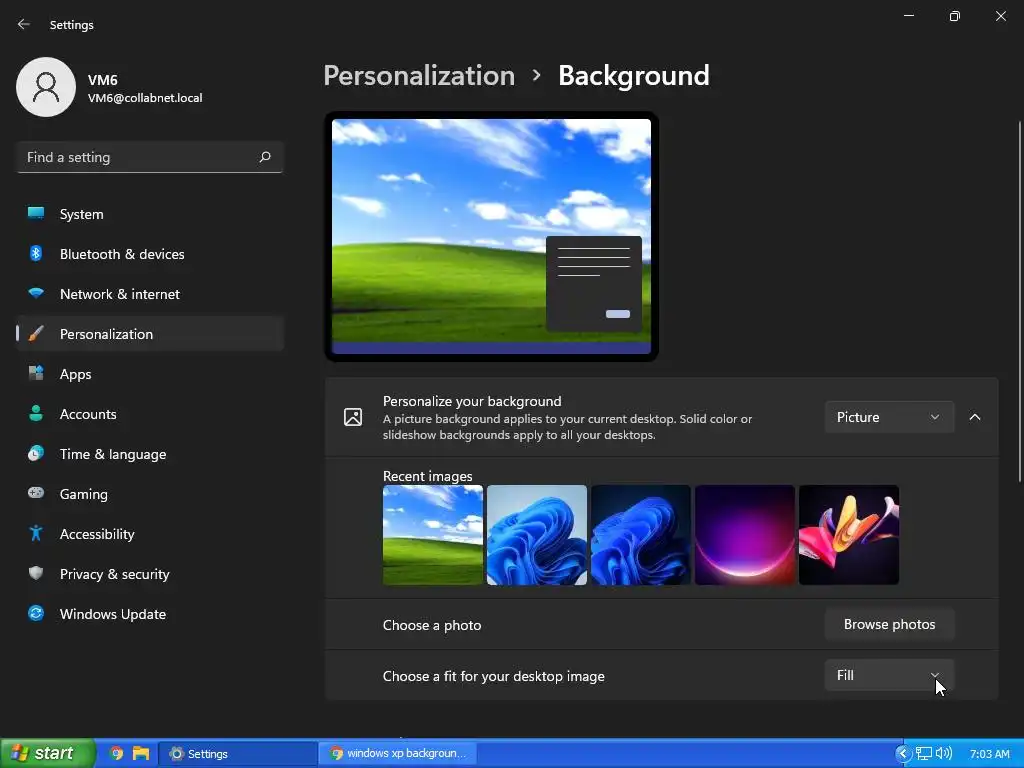Open the background type dropdown showing Picture
The height and width of the screenshot is (768, 1024).
(889, 417)
